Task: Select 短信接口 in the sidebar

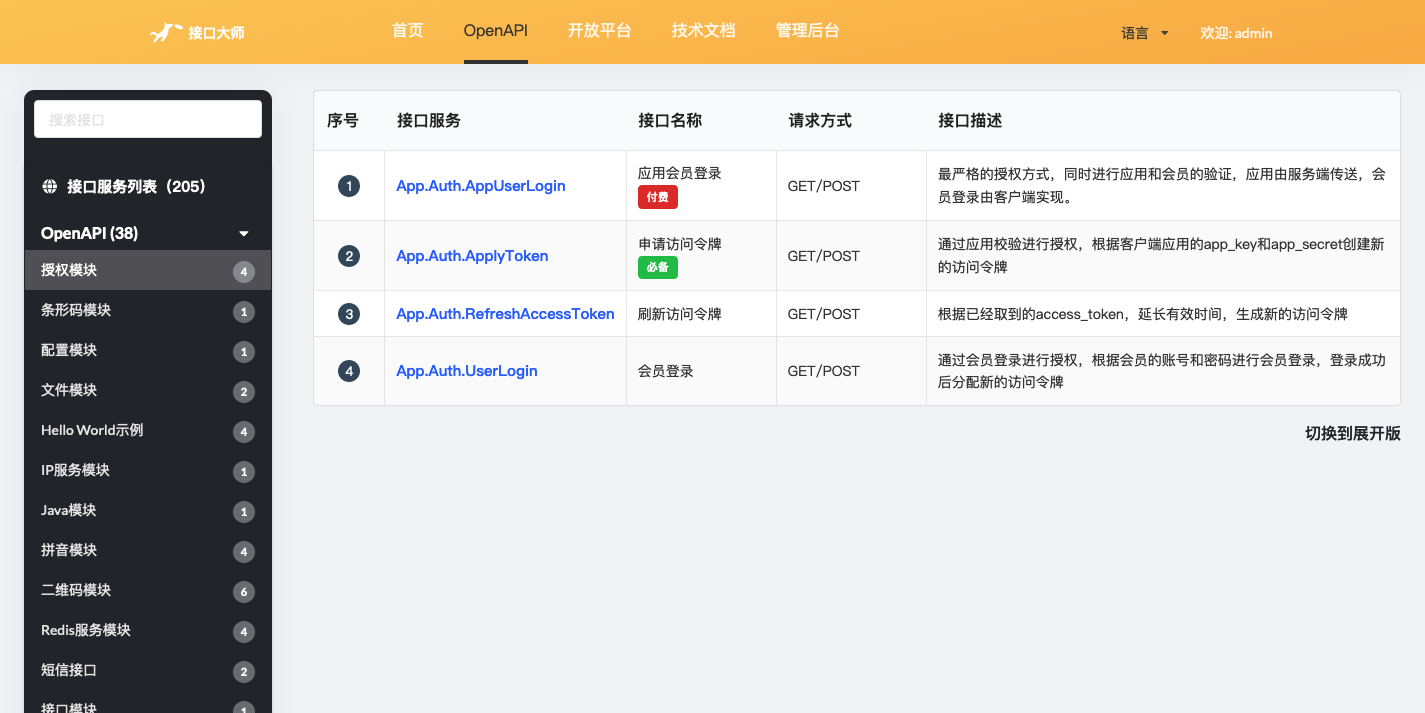Action: [148, 670]
